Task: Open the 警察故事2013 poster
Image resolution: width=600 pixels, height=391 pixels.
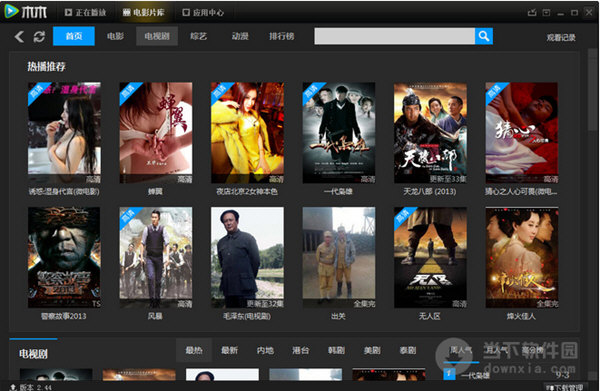Action: pyautogui.click(x=64, y=257)
